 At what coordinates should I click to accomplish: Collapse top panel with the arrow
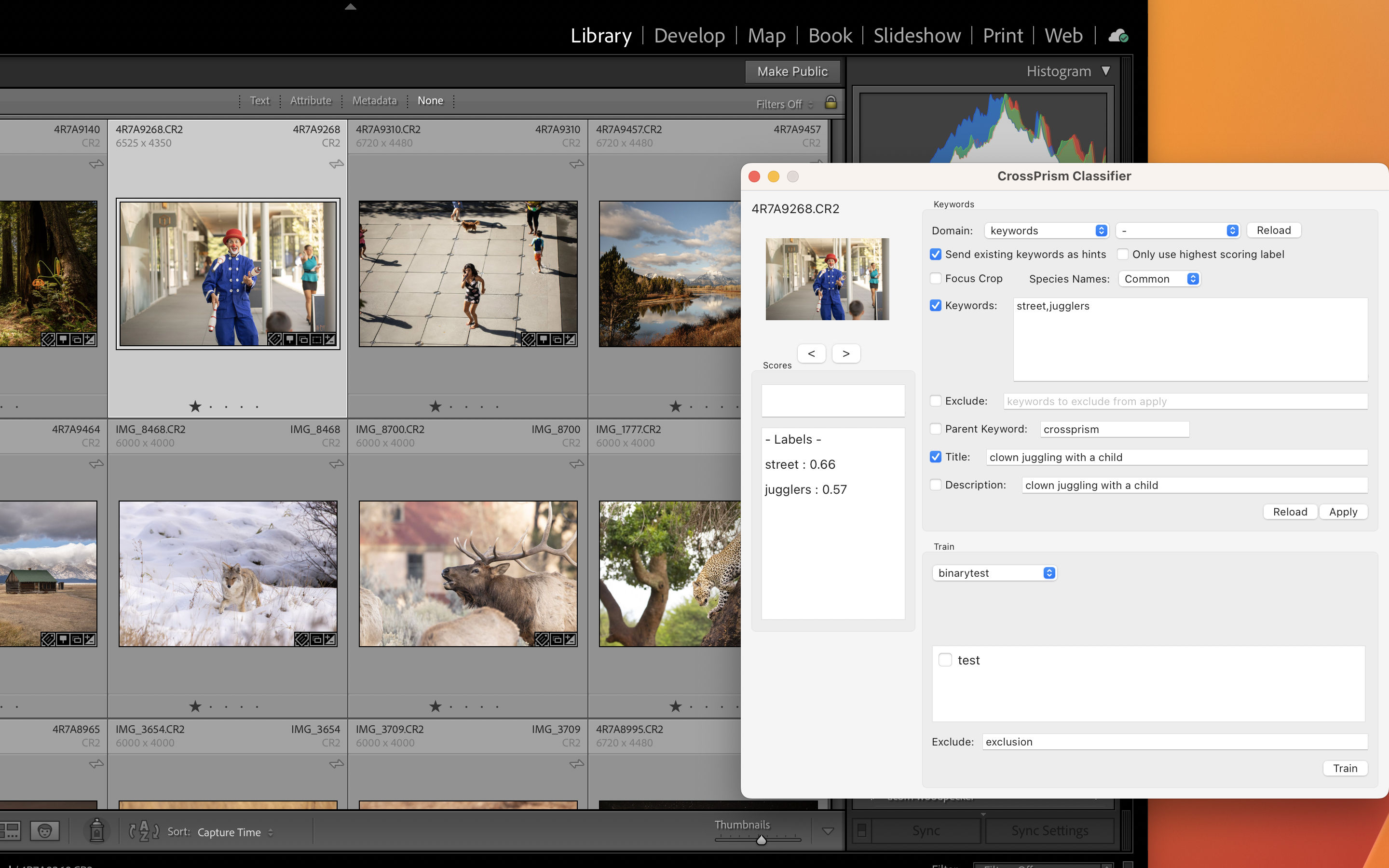point(351,7)
